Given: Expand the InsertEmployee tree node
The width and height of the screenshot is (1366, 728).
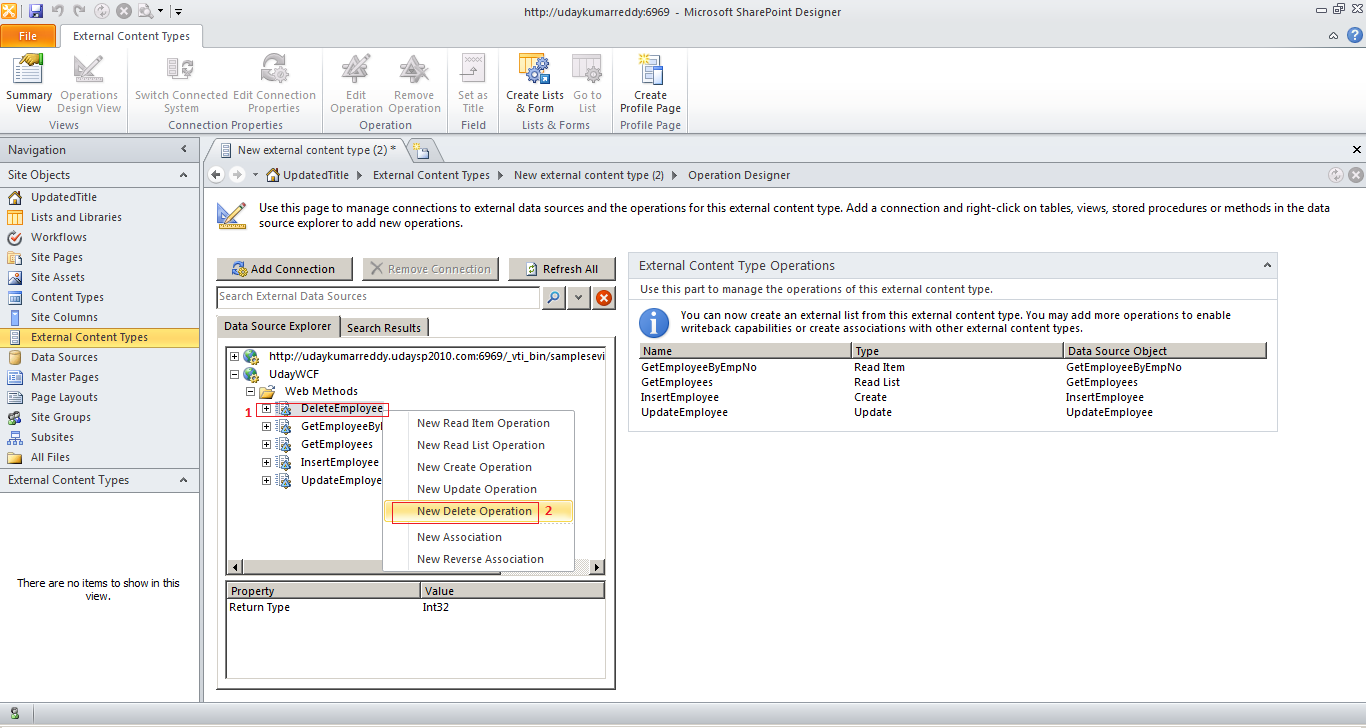Looking at the screenshot, I should (266, 462).
